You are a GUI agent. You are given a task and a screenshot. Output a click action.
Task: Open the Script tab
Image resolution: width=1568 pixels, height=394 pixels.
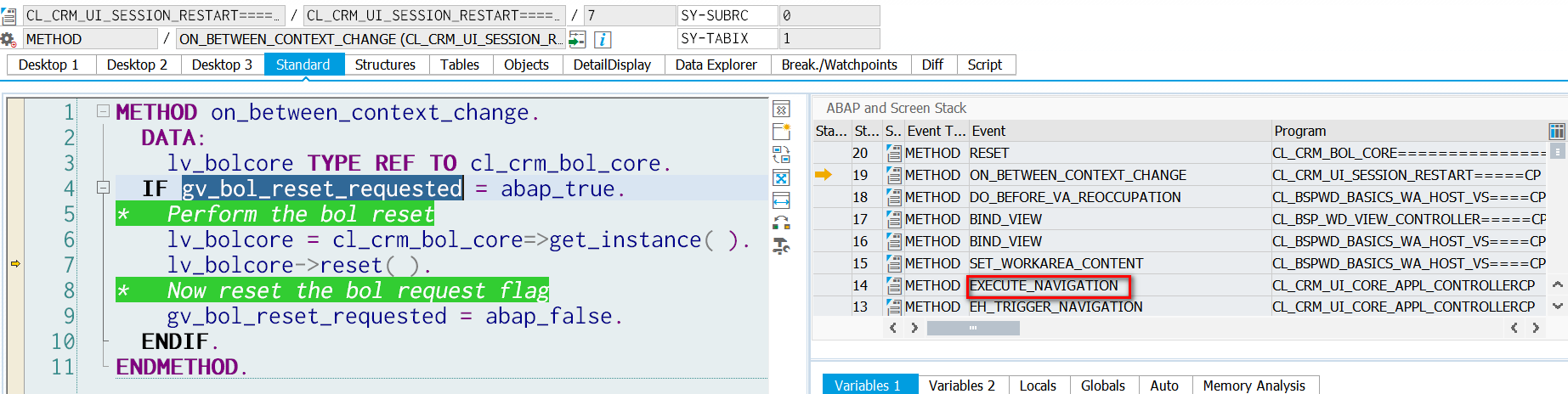[x=985, y=65]
